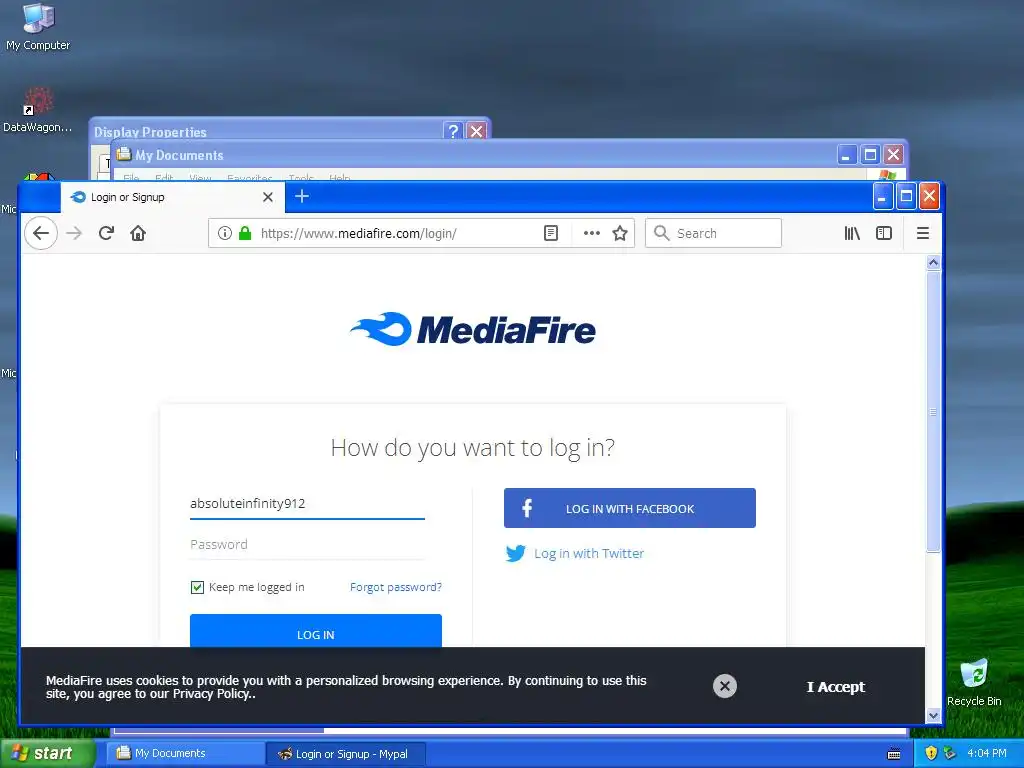Open page actions three-dots menu

tap(592, 233)
